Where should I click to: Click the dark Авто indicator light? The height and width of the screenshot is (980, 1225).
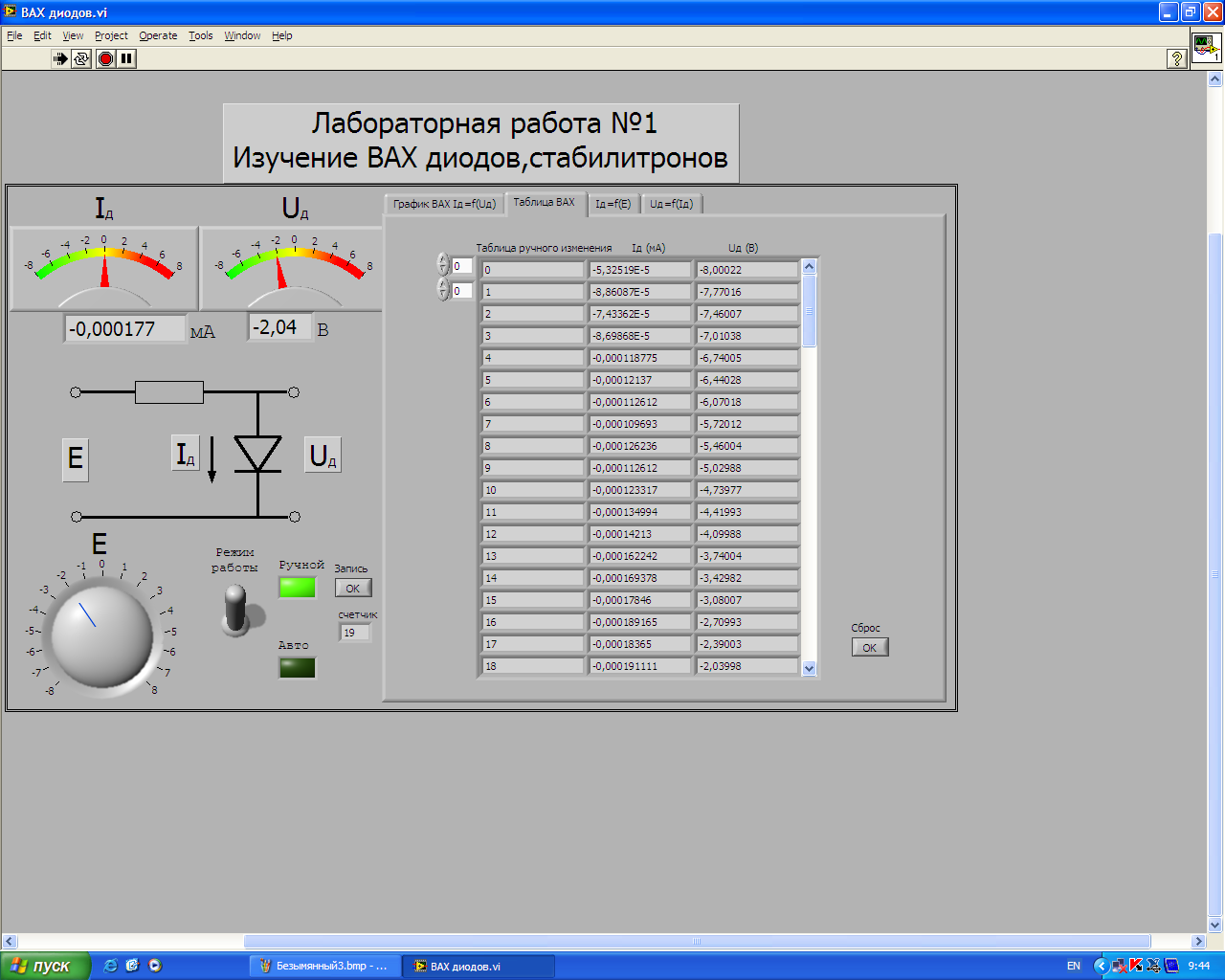297,667
